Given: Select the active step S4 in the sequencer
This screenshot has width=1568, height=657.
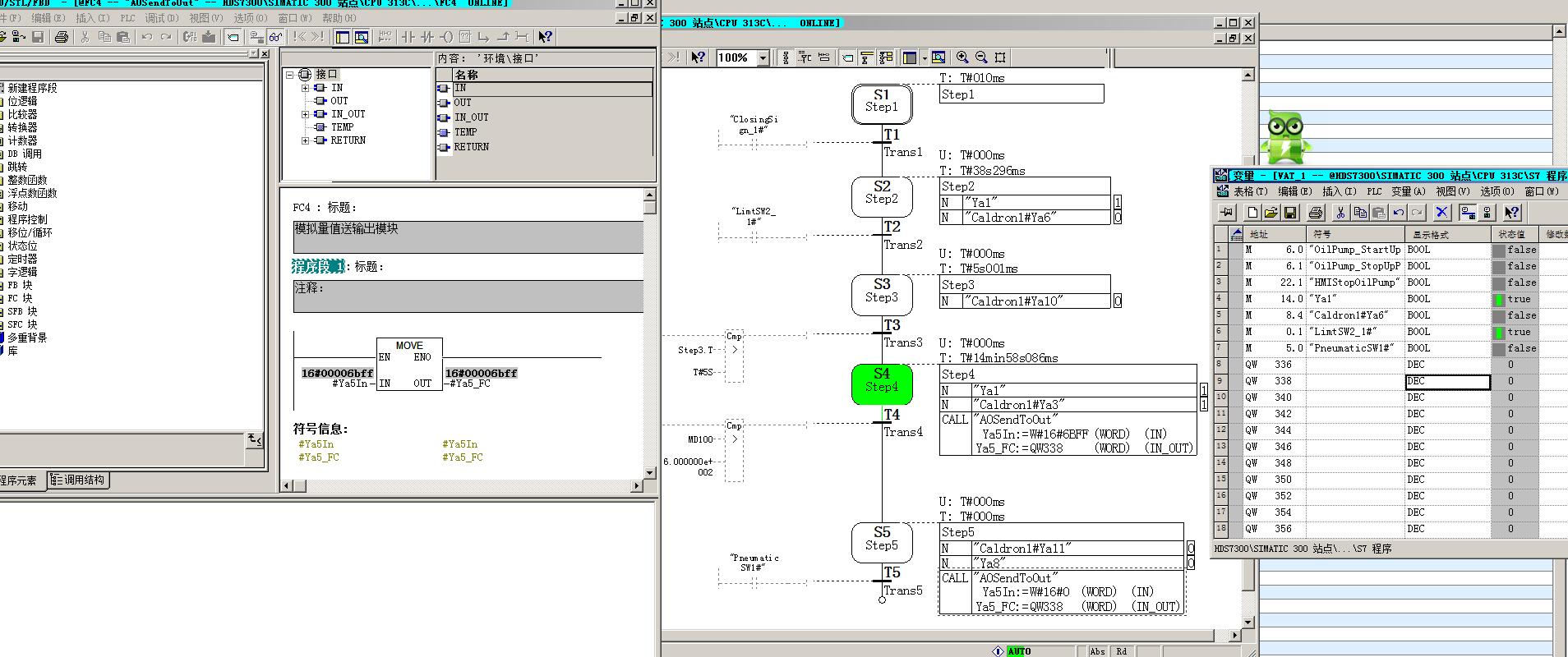Looking at the screenshot, I should tap(882, 384).
